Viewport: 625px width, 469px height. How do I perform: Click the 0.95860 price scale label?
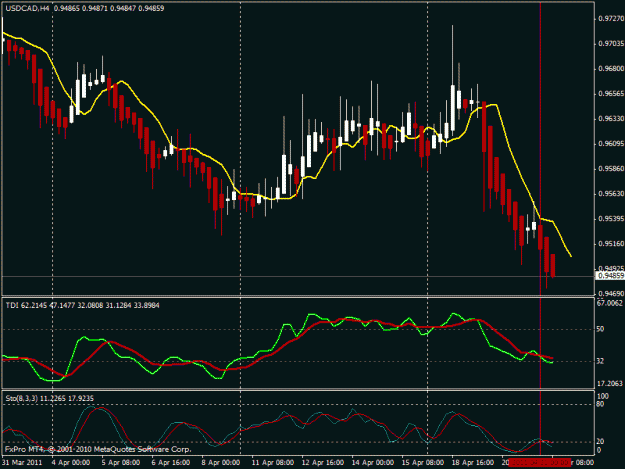(611, 169)
